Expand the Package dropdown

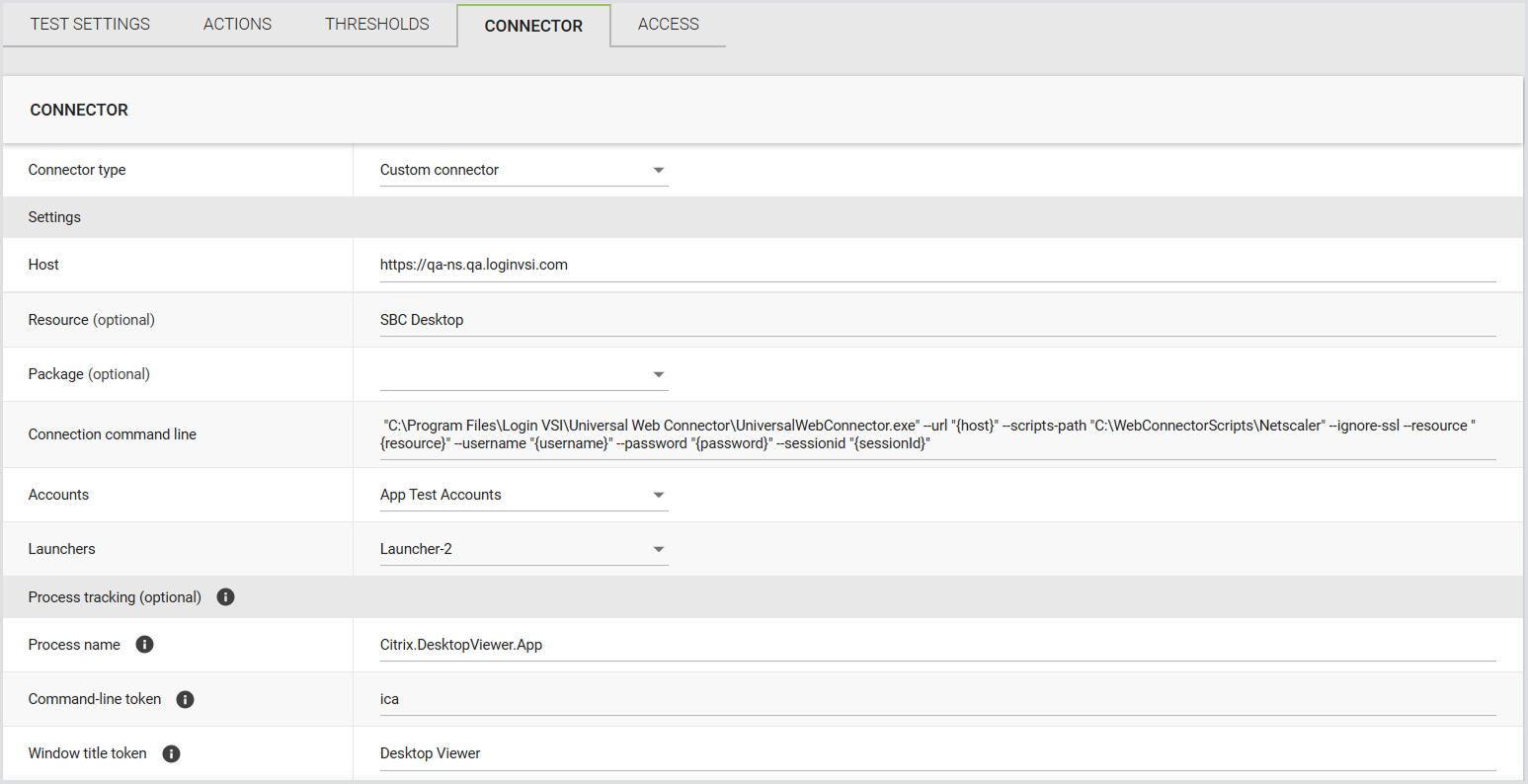[523, 374]
